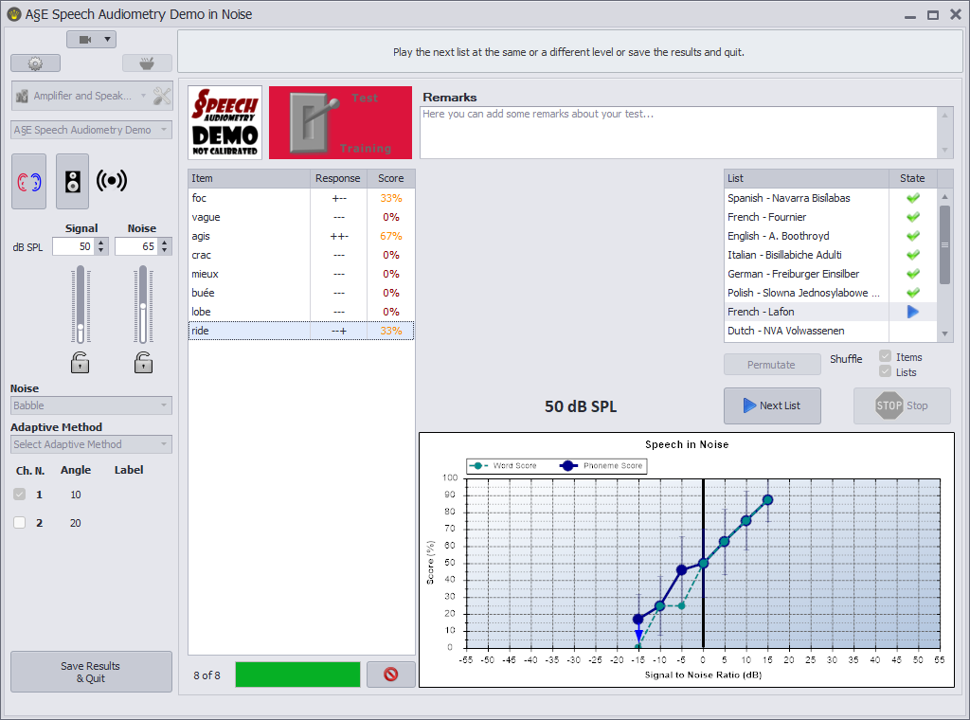Click the Signal dB SPL value field
970x720 pixels.
74,246
